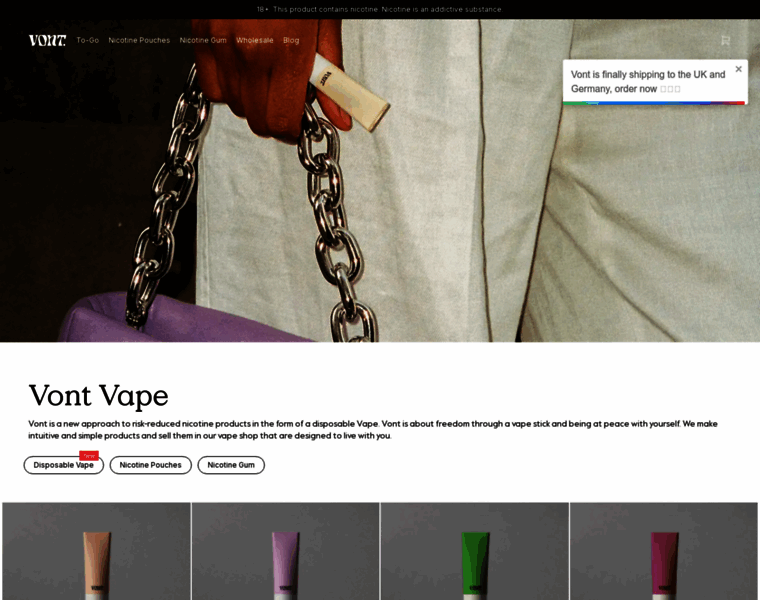Screen dimensions: 760x600
Task: Select the Nicotine Pouches pill button
Action: point(150,465)
